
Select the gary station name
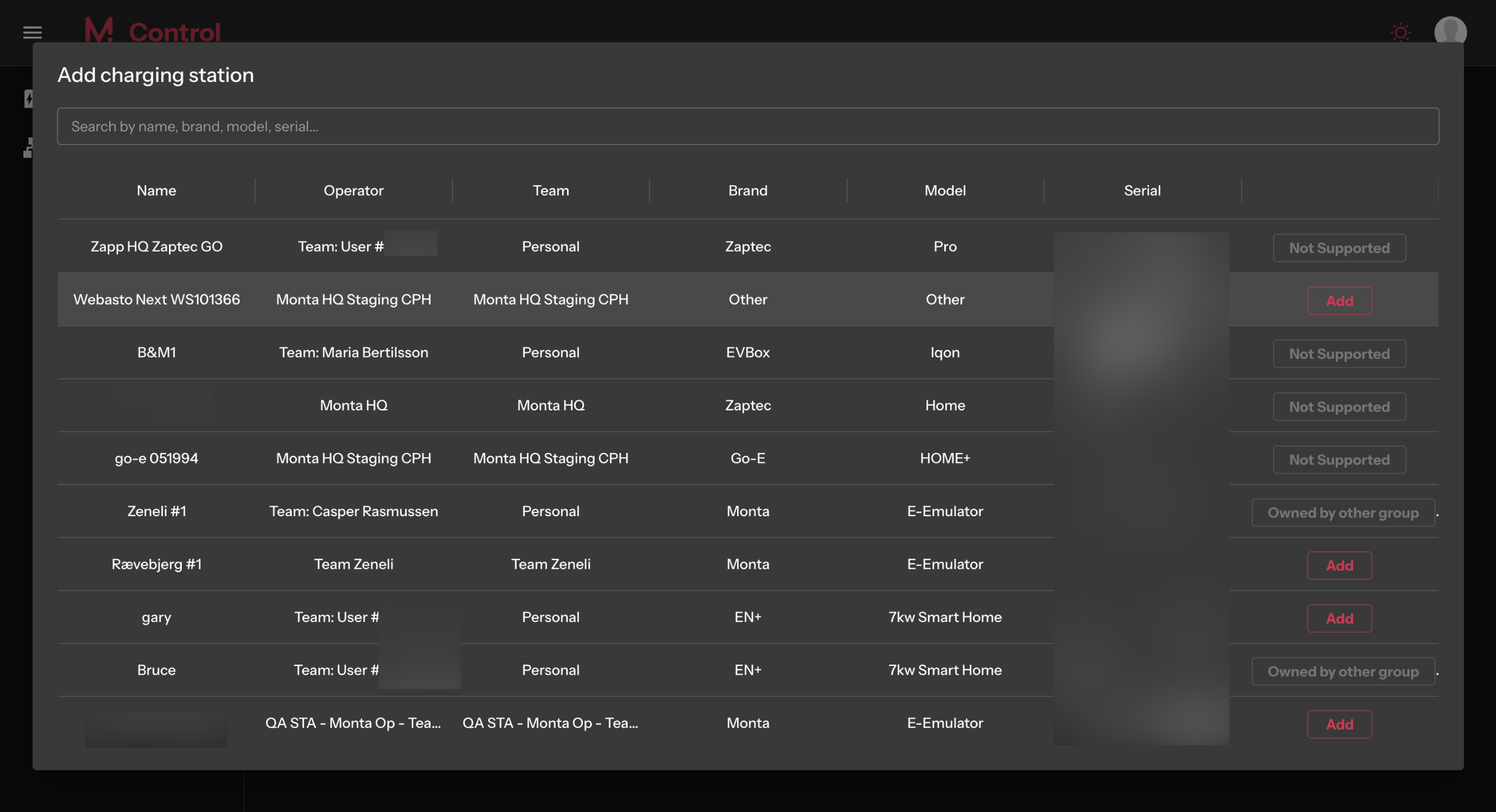[x=156, y=617]
